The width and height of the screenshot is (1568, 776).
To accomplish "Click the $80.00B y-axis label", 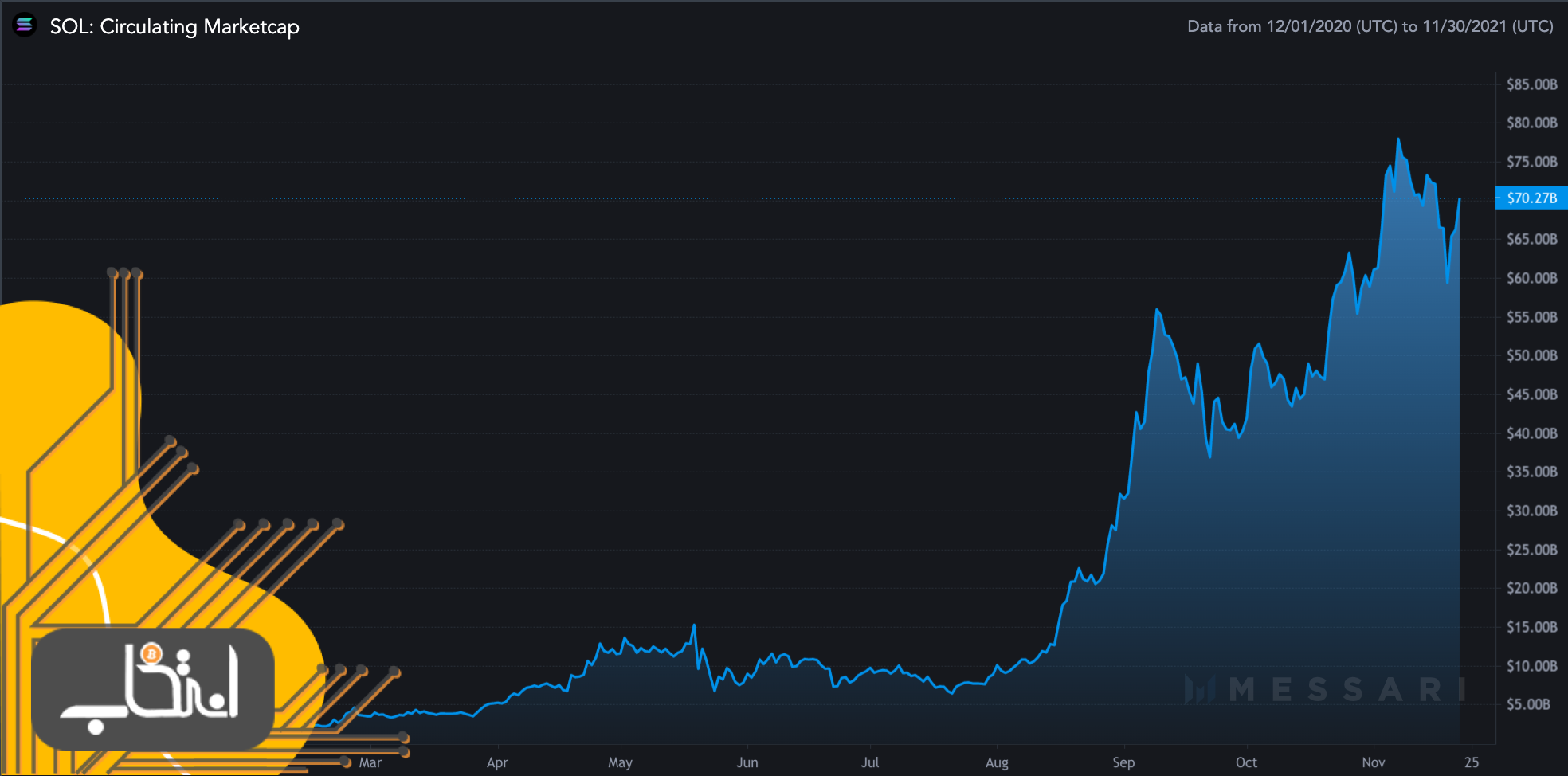I will click(1531, 123).
